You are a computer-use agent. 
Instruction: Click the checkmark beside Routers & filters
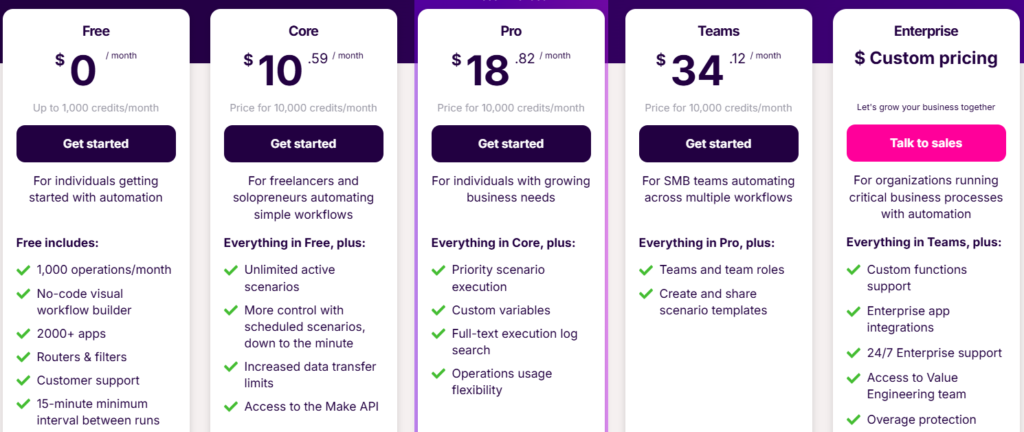click(23, 357)
